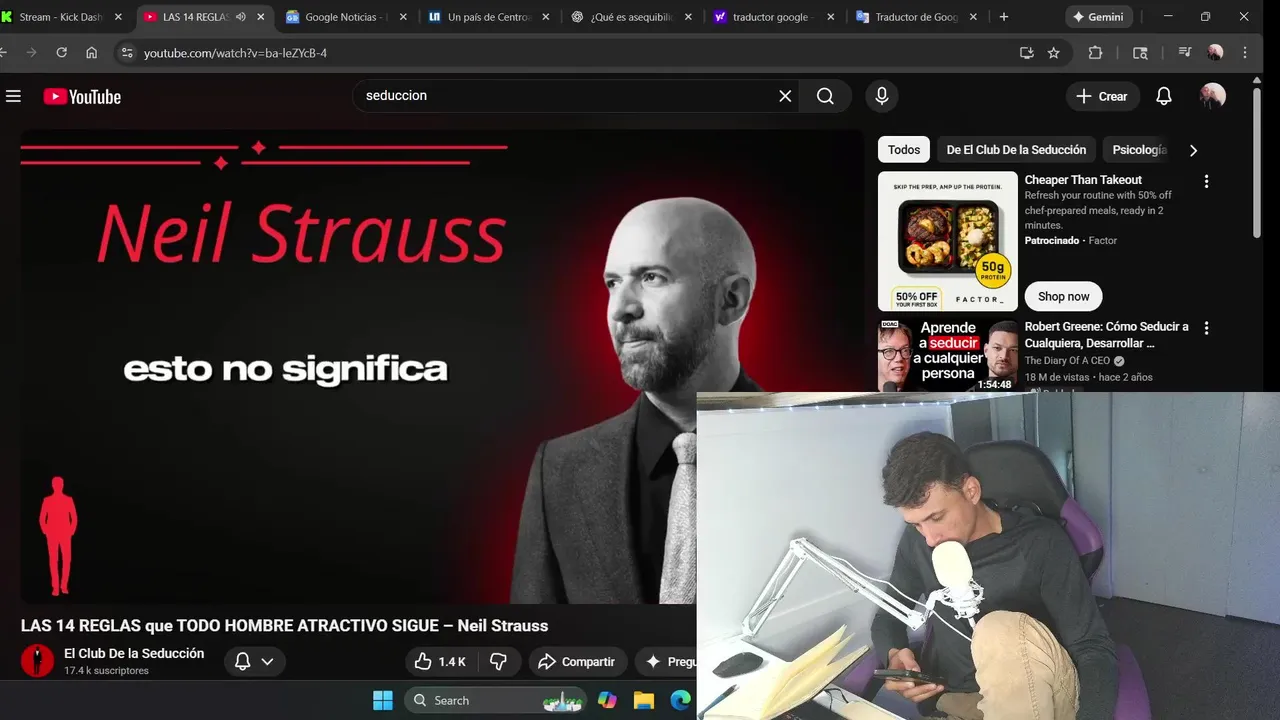The image size is (1280, 720).
Task: Open El Club De la Seducción channel name
Action: coord(134,653)
